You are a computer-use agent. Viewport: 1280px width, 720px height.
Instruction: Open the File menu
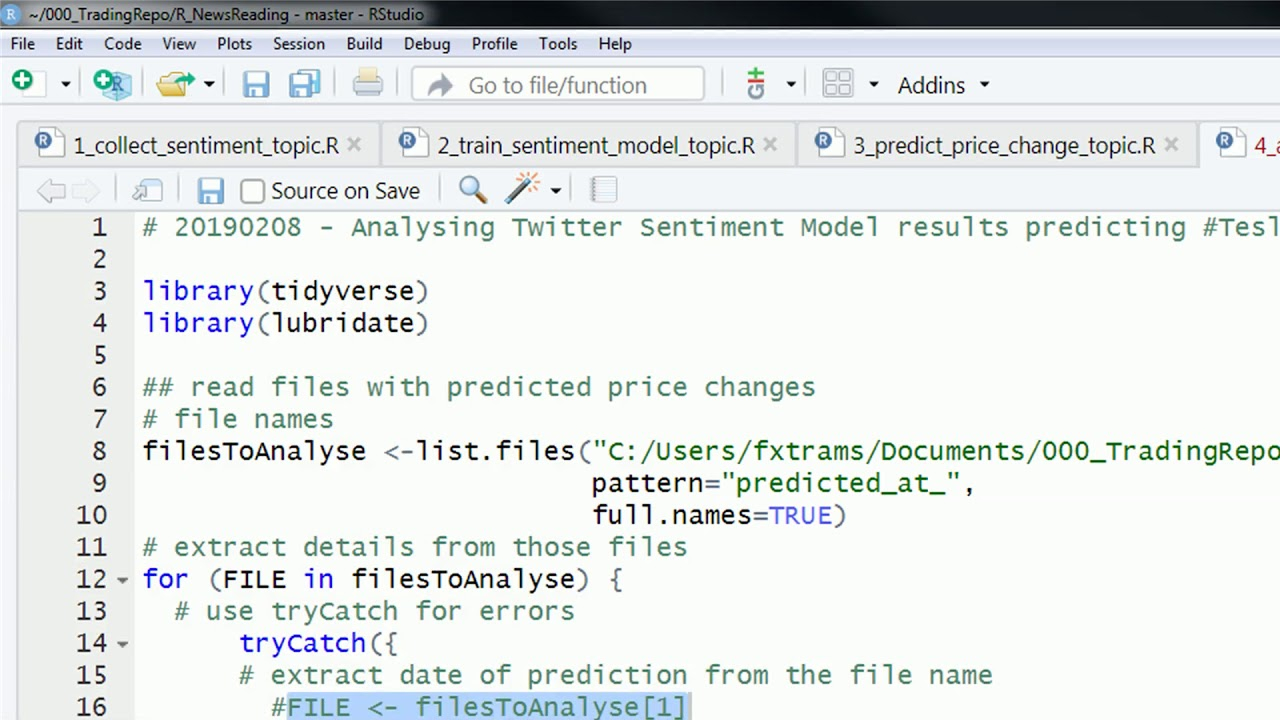tap(23, 44)
